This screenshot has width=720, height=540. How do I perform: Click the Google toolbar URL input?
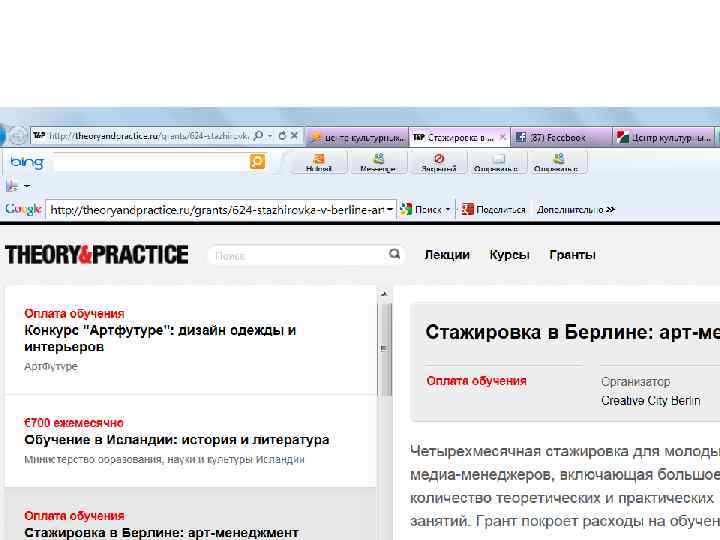216,210
